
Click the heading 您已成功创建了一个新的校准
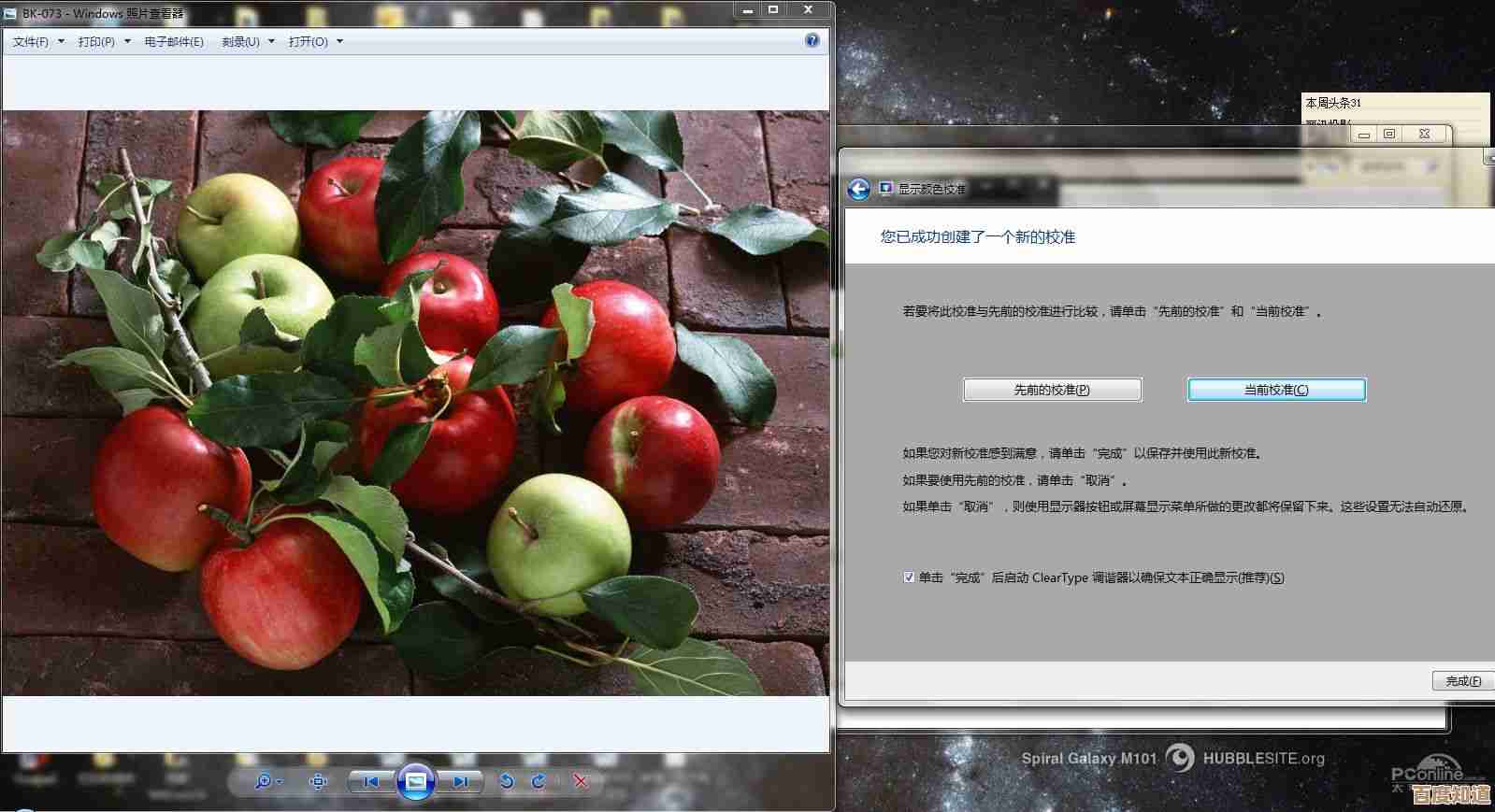point(977,237)
